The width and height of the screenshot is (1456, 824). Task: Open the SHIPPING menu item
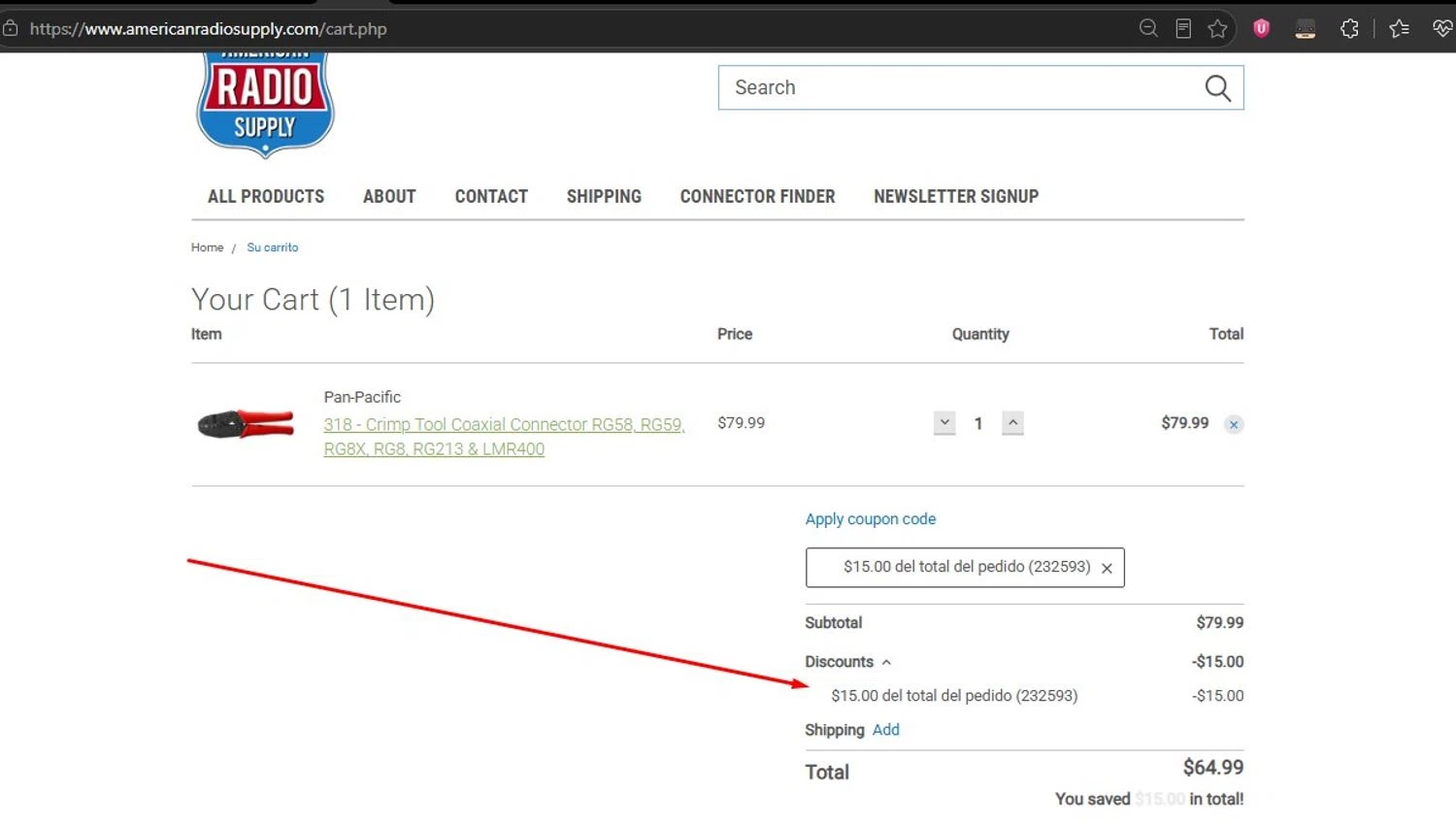coord(604,196)
